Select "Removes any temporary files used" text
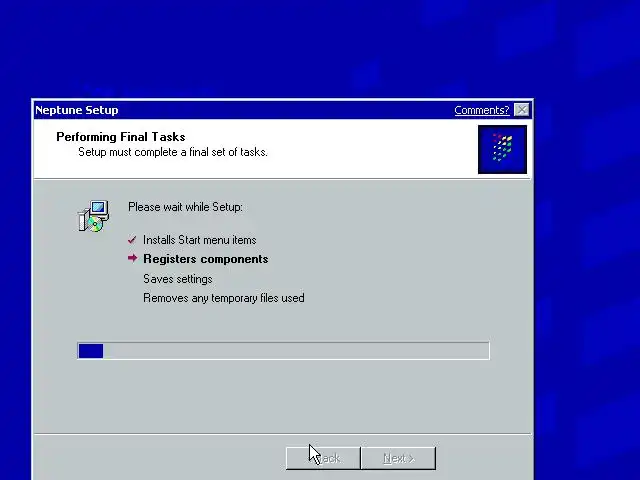Image resolution: width=640 pixels, height=480 pixels. 224,298
